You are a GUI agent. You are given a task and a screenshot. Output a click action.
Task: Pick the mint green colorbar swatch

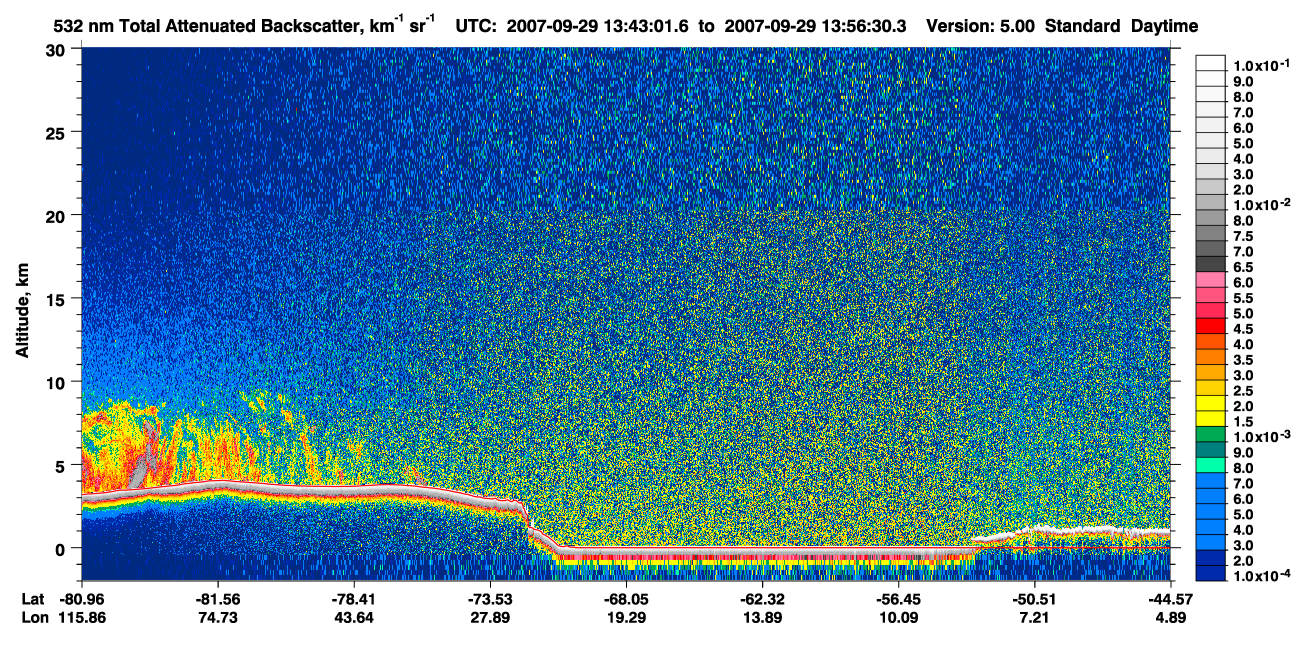(1211, 465)
